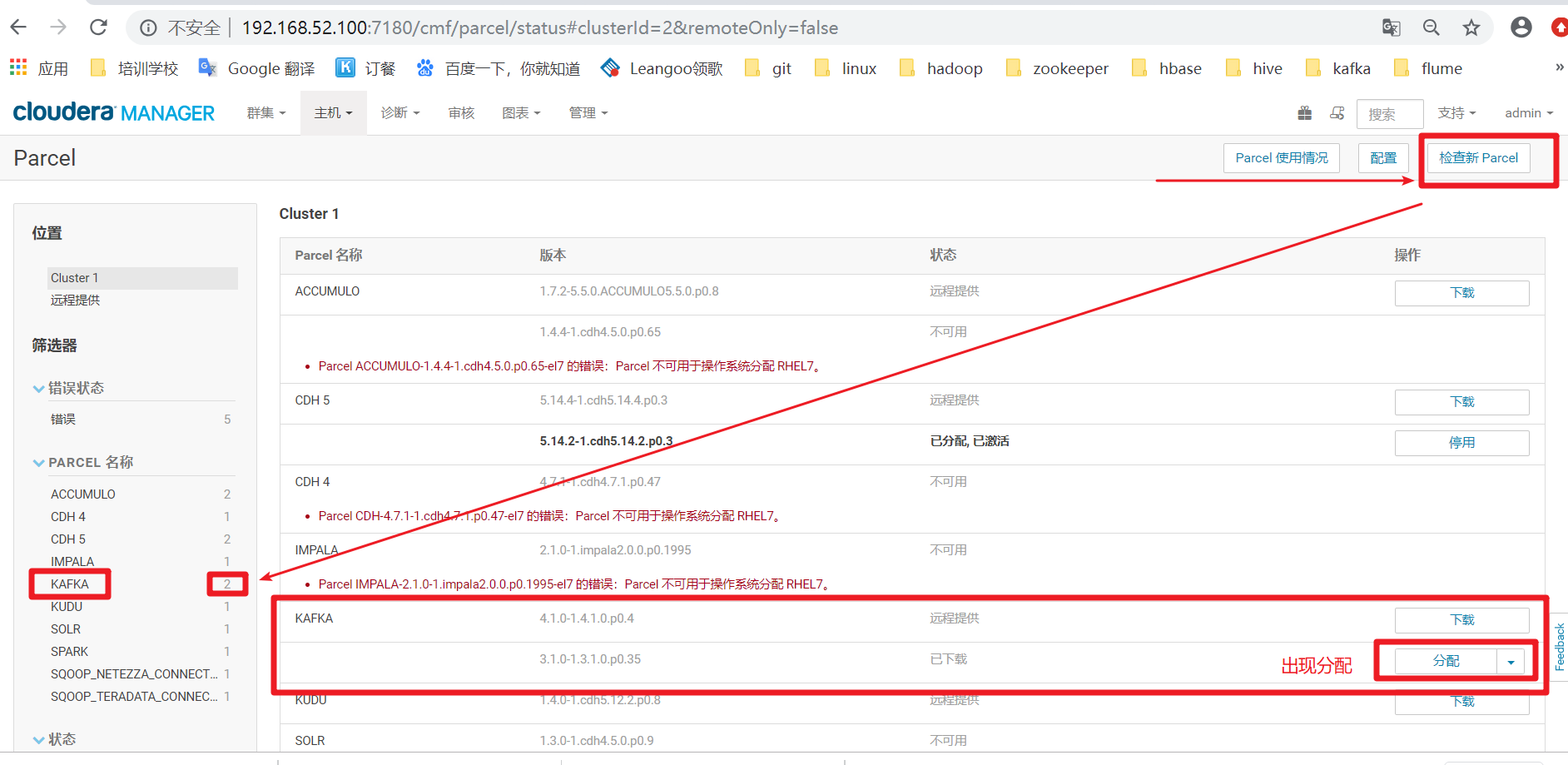Download the KAFKA 4.1.0 parcel
The width and height of the screenshot is (1568, 765).
1462,620
